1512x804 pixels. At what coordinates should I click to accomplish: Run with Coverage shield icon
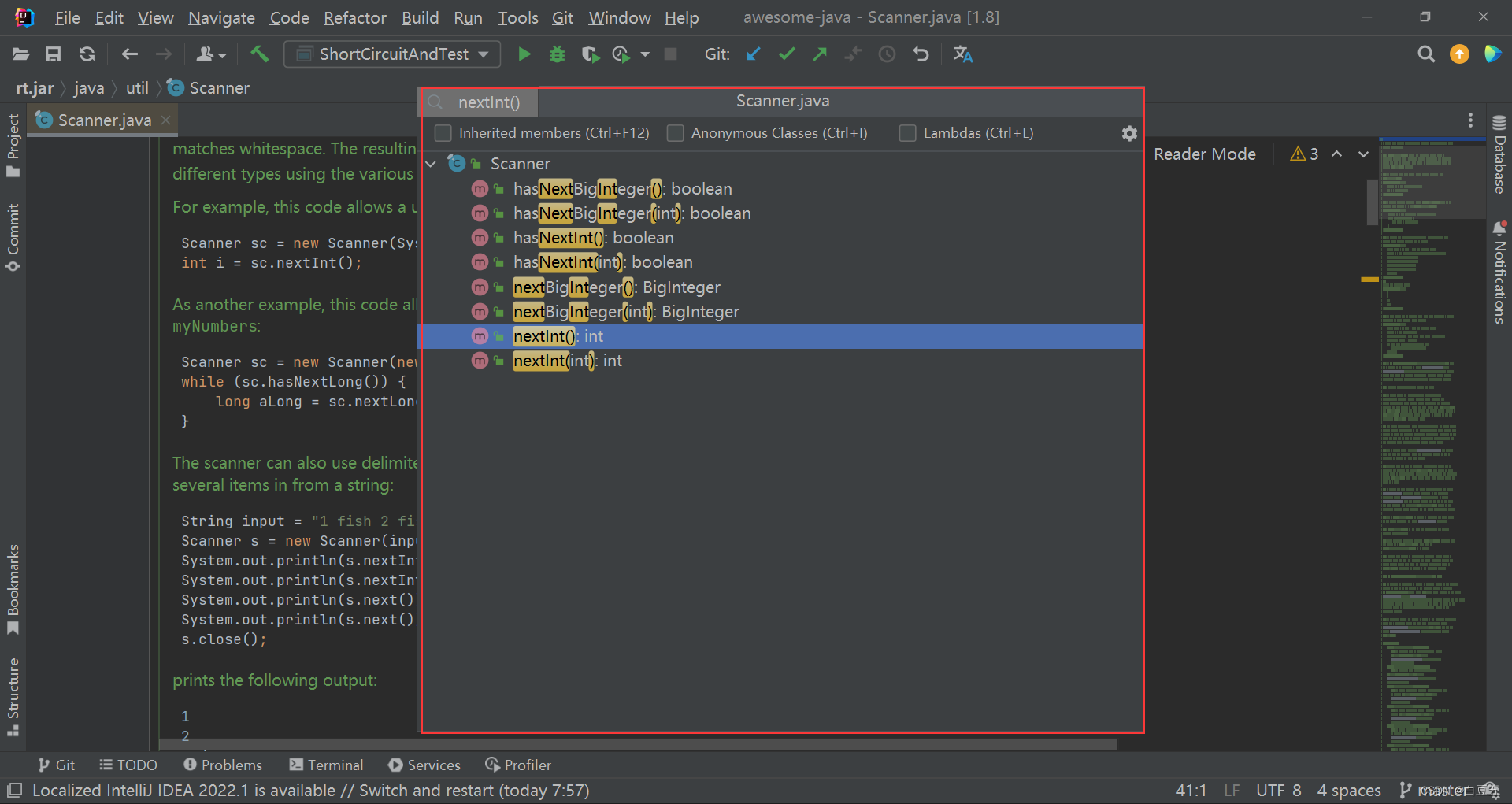tap(590, 54)
